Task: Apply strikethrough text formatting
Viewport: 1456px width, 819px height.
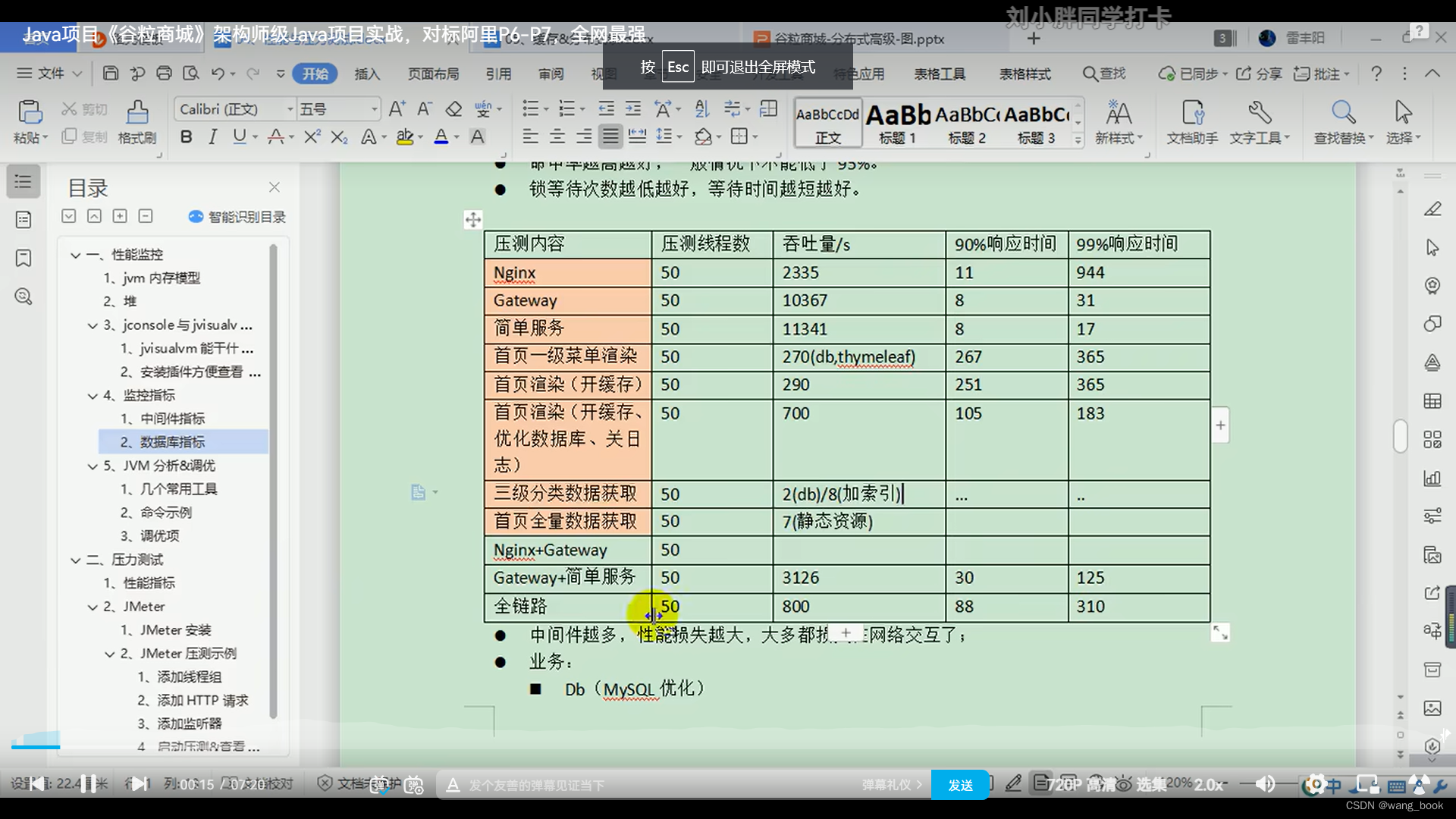Action: (x=276, y=137)
